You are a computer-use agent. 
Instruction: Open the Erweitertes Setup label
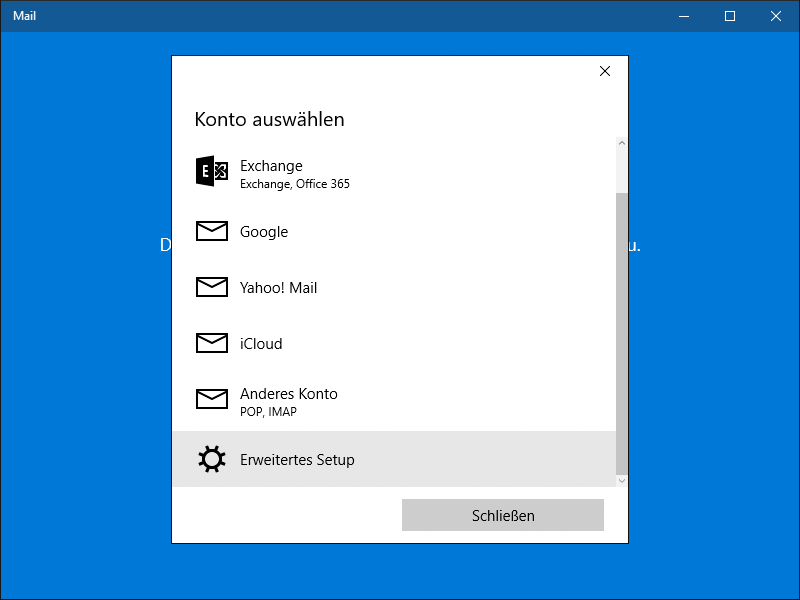tap(297, 460)
